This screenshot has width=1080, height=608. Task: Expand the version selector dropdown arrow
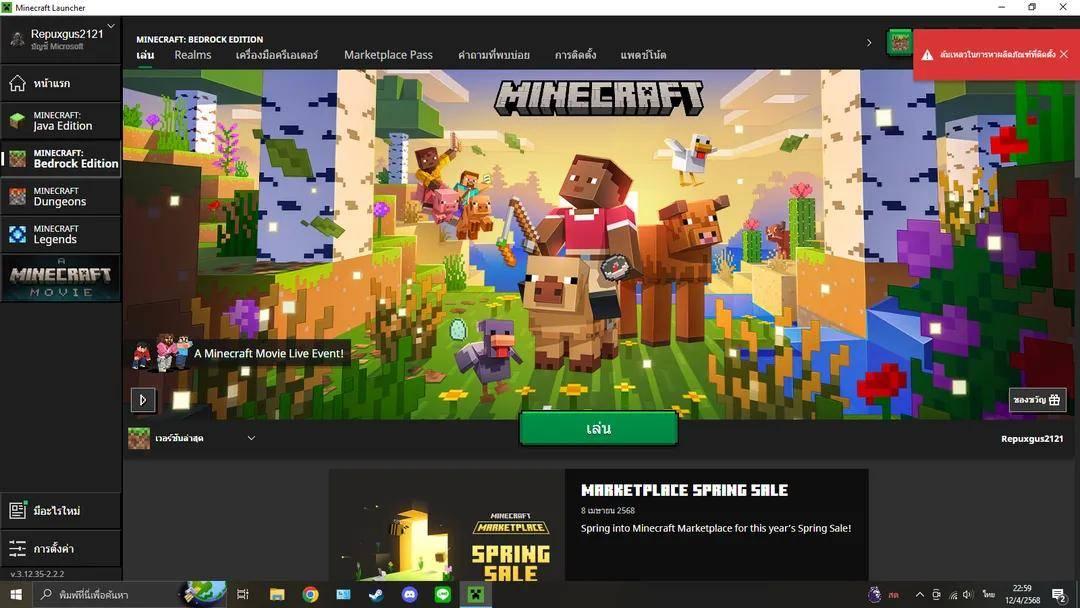click(x=251, y=438)
